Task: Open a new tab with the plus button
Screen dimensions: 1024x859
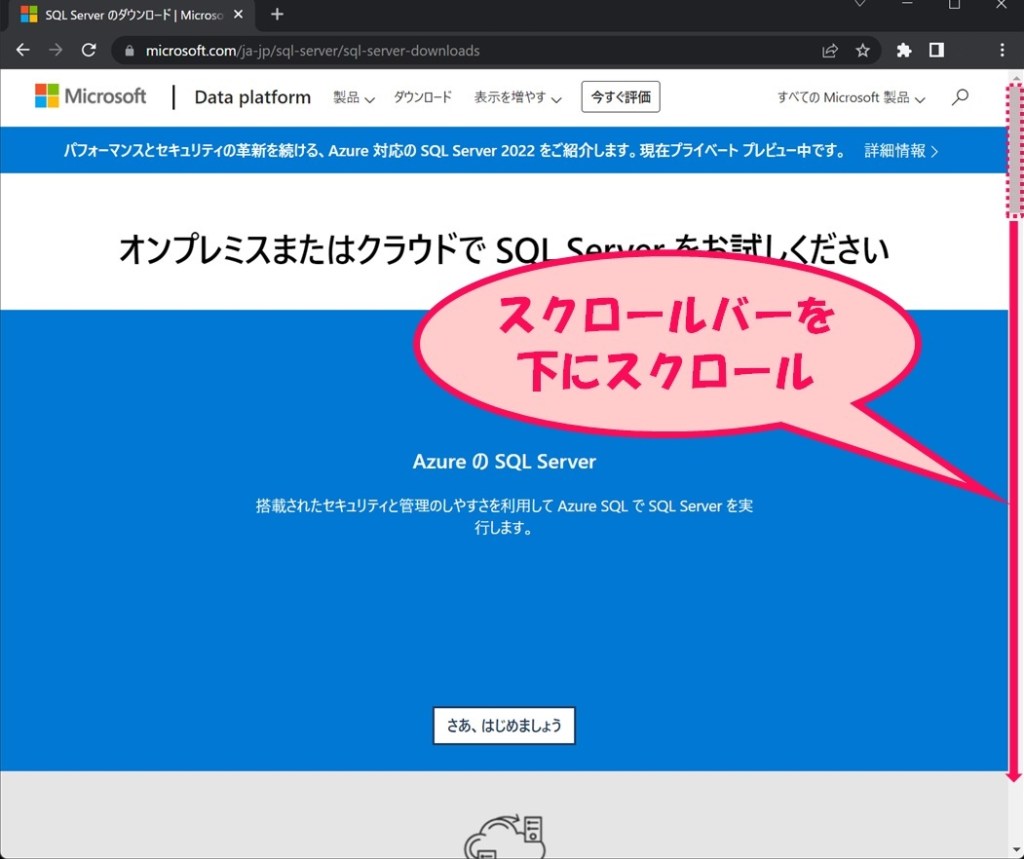Action: coord(277,14)
